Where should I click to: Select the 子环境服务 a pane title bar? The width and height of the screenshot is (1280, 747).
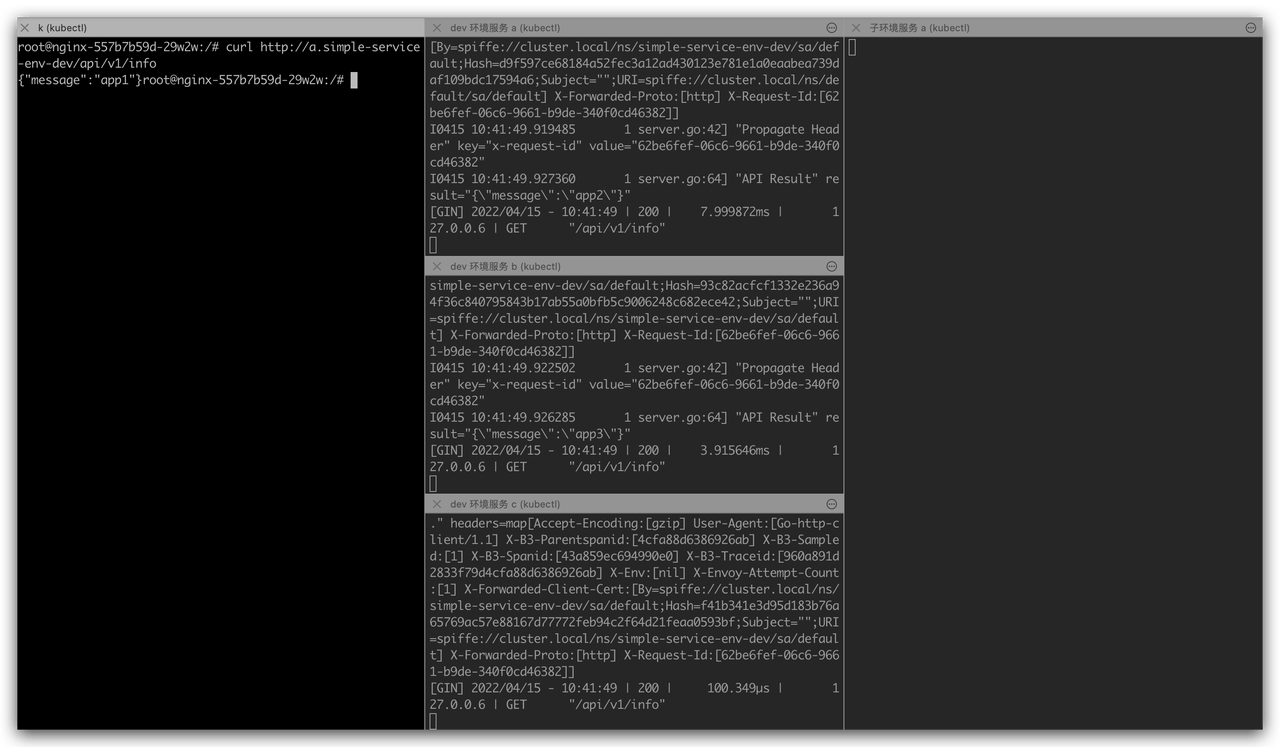coord(1050,27)
